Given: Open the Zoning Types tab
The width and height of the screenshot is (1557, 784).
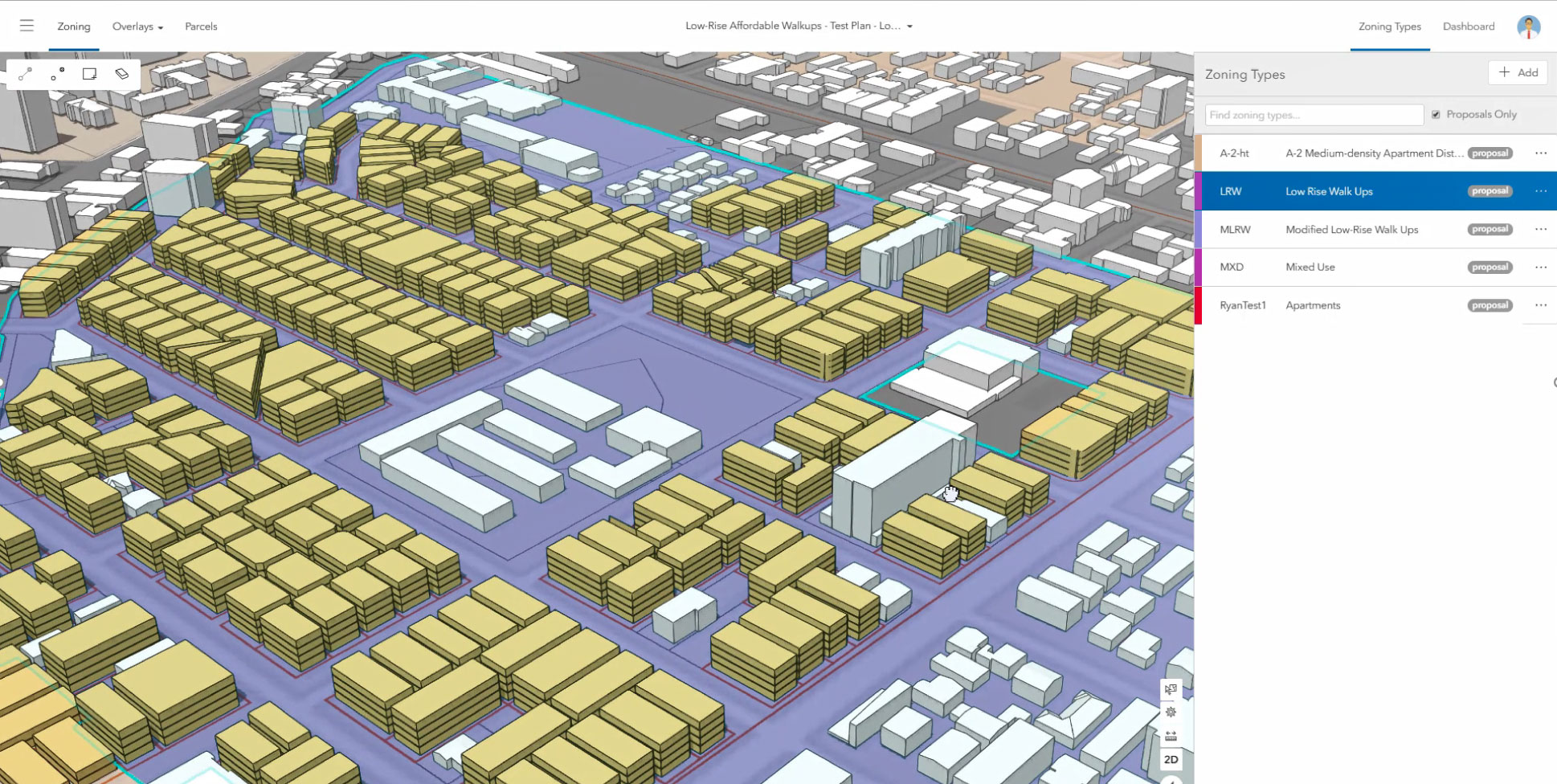Looking at the screenshot, I should [x=1389, y=27].
